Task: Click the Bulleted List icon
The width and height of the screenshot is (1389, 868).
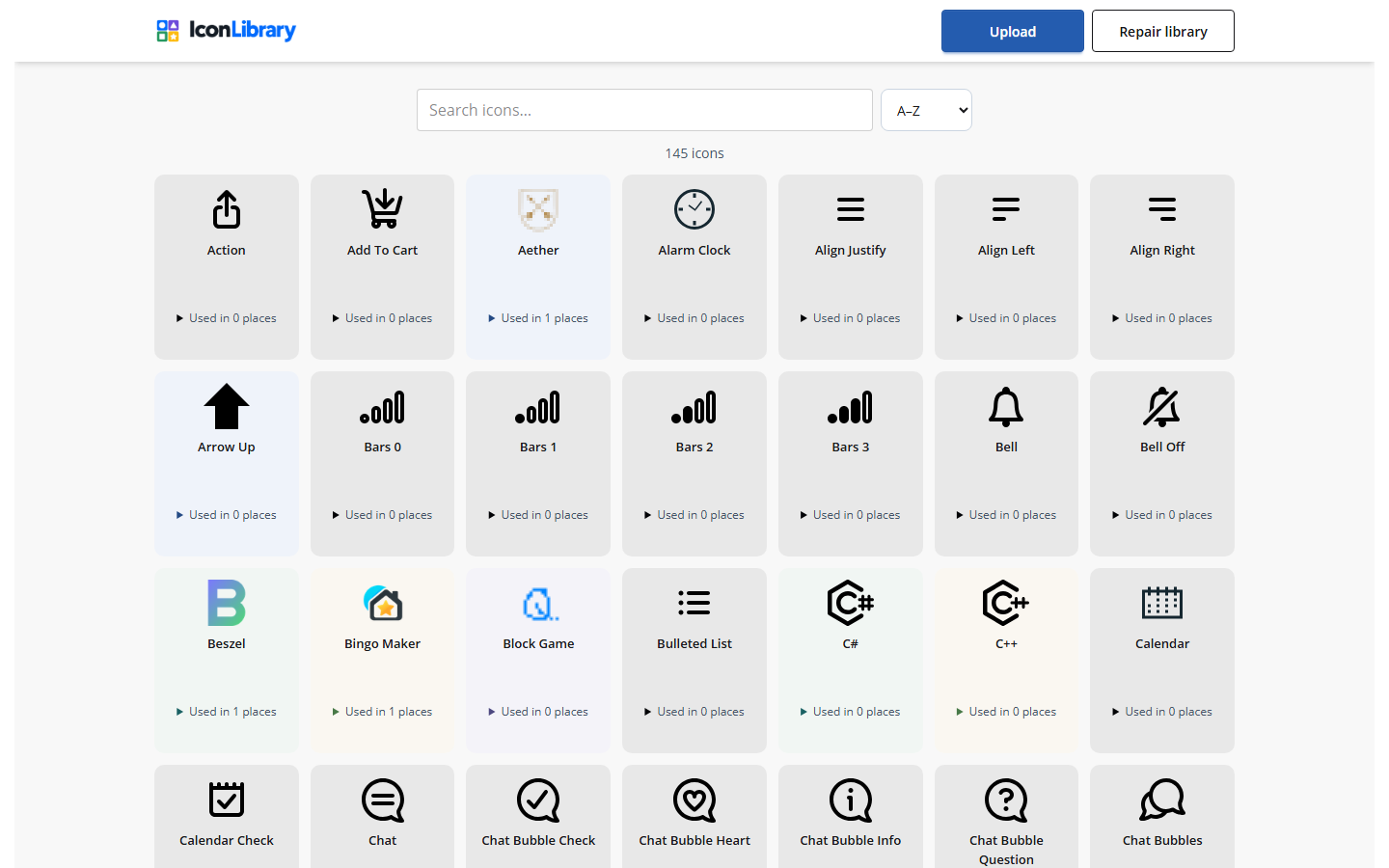Action: [694, 603]
